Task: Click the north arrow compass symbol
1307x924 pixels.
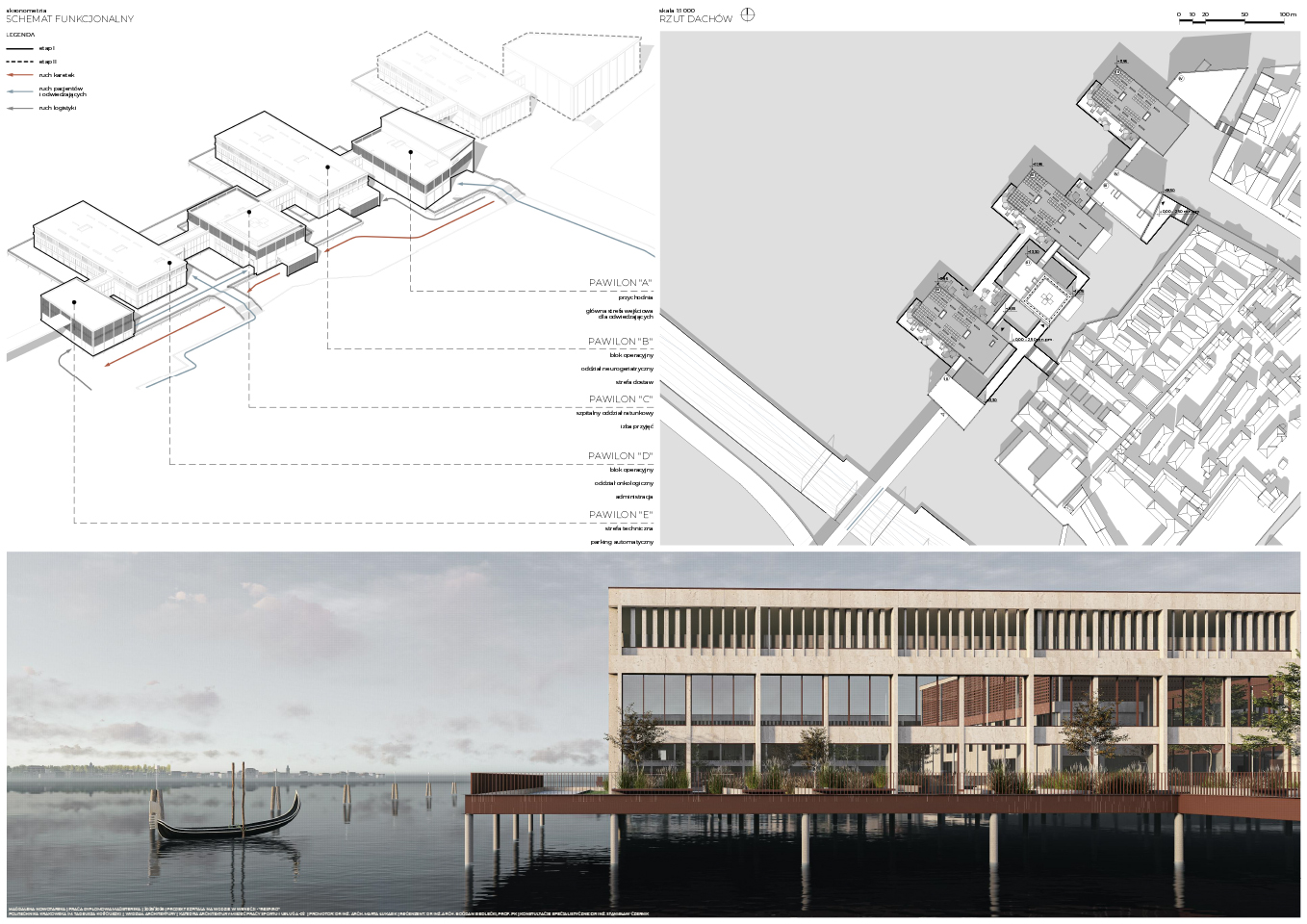Action: 748,14
